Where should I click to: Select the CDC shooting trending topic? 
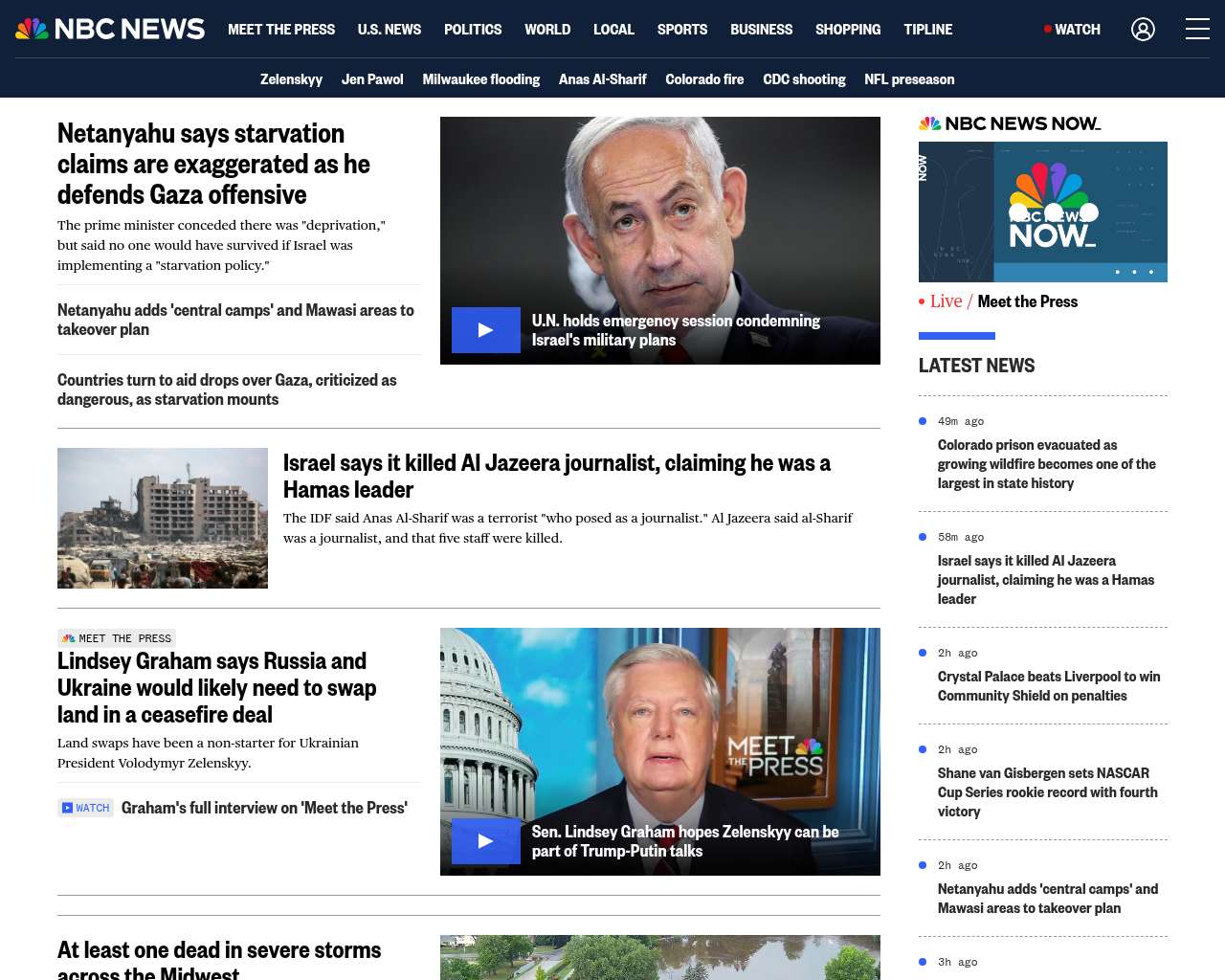point(804,79)
